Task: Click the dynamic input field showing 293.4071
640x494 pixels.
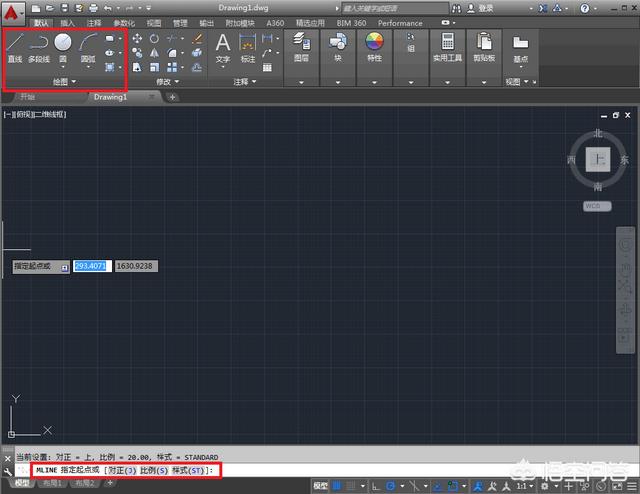Action: pos(90,267)
